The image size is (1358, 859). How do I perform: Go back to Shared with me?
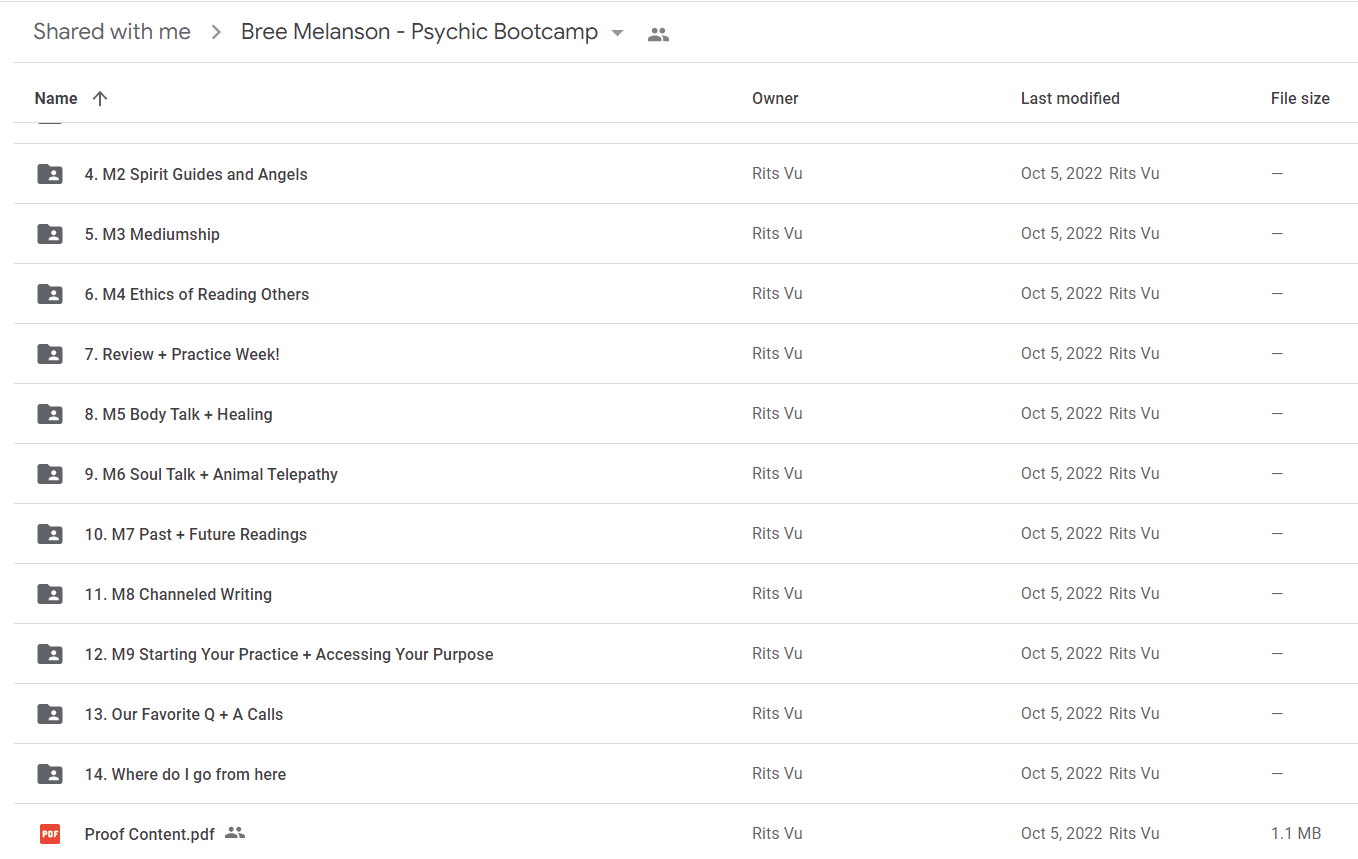[112, 32]
